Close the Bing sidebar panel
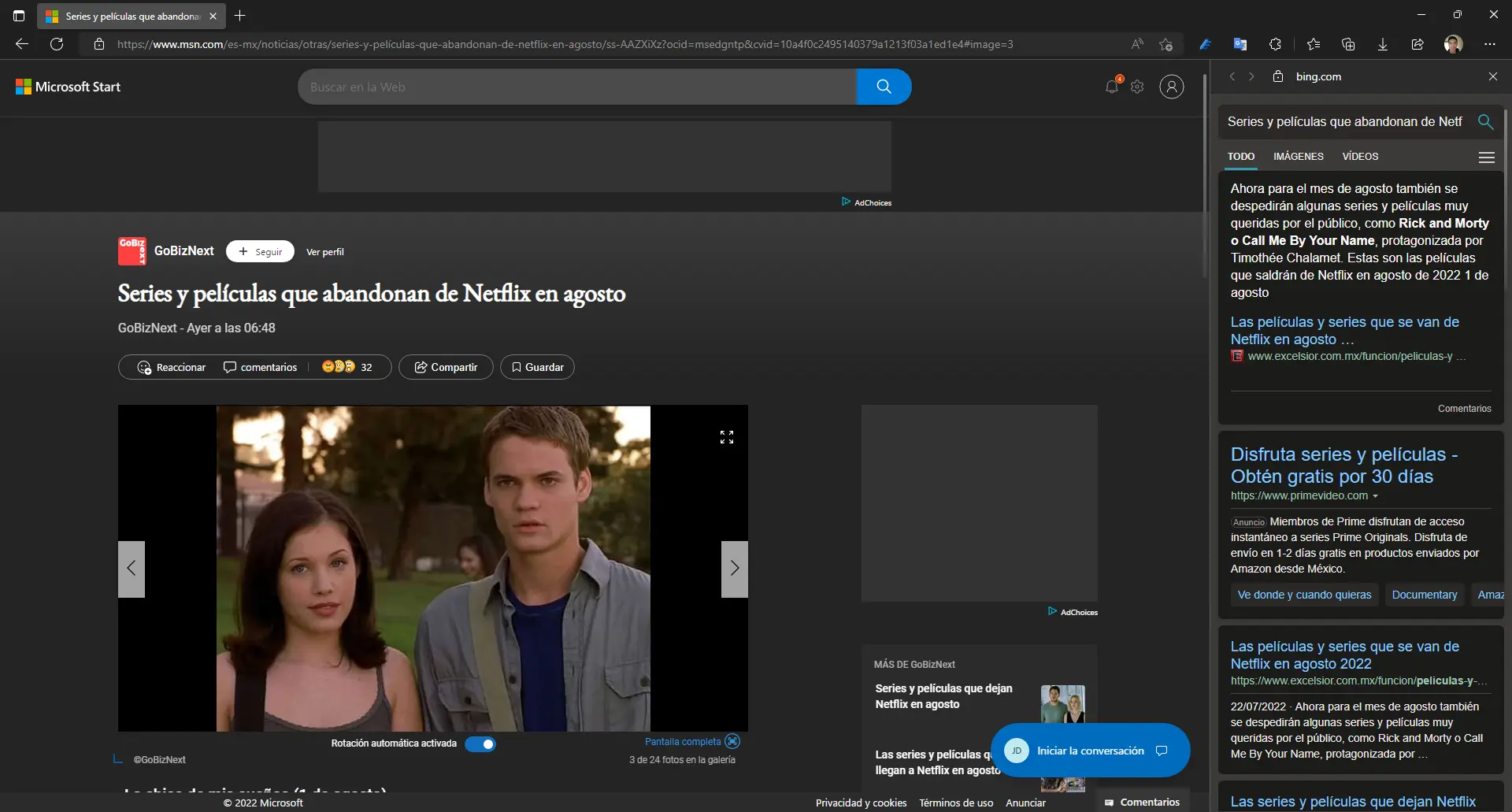 coord(1493,76)
